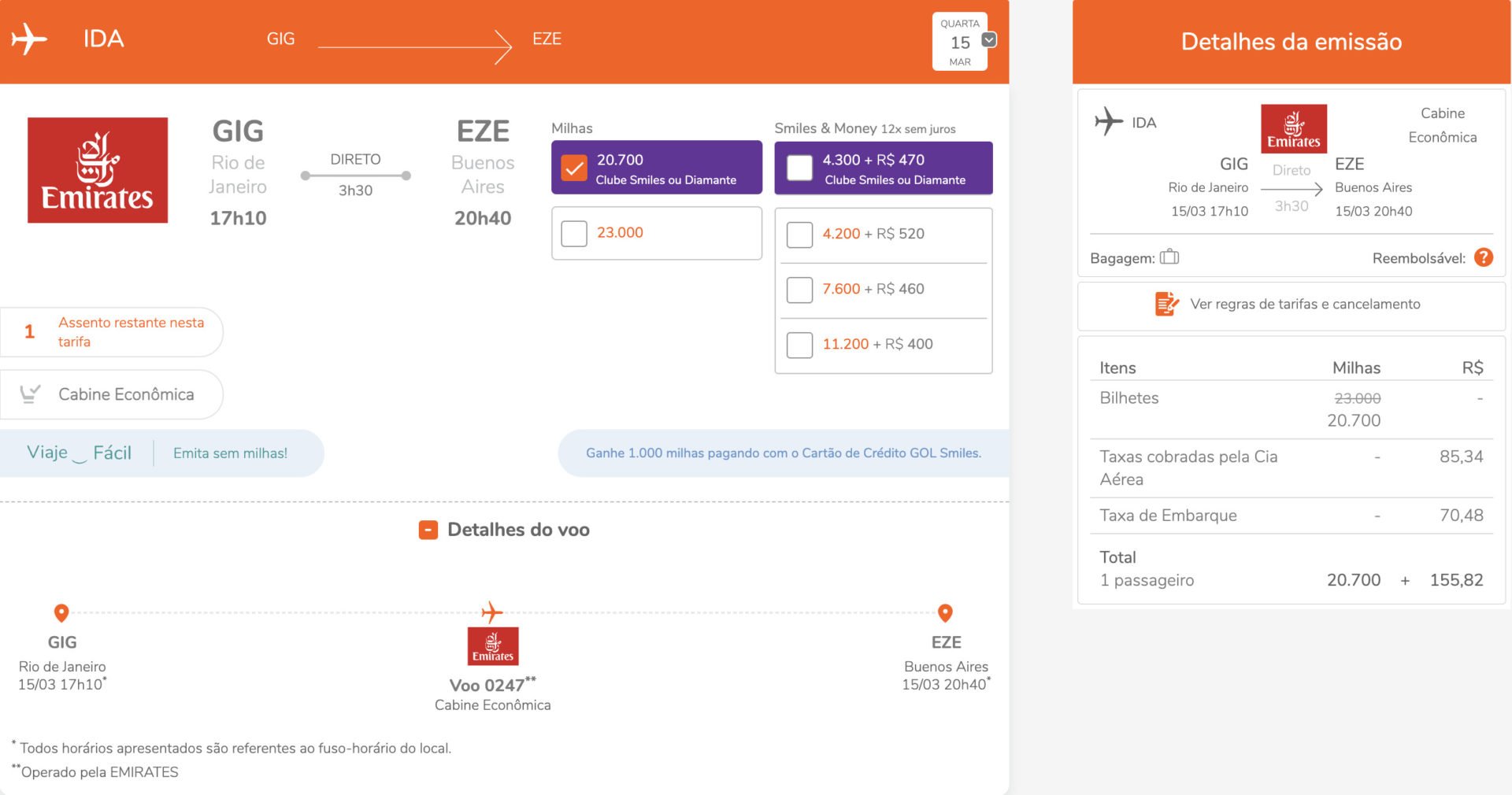Click the DIRETO 3h30 flight duration indicator
Viewport: 1512px width, 795px height.
355,175
